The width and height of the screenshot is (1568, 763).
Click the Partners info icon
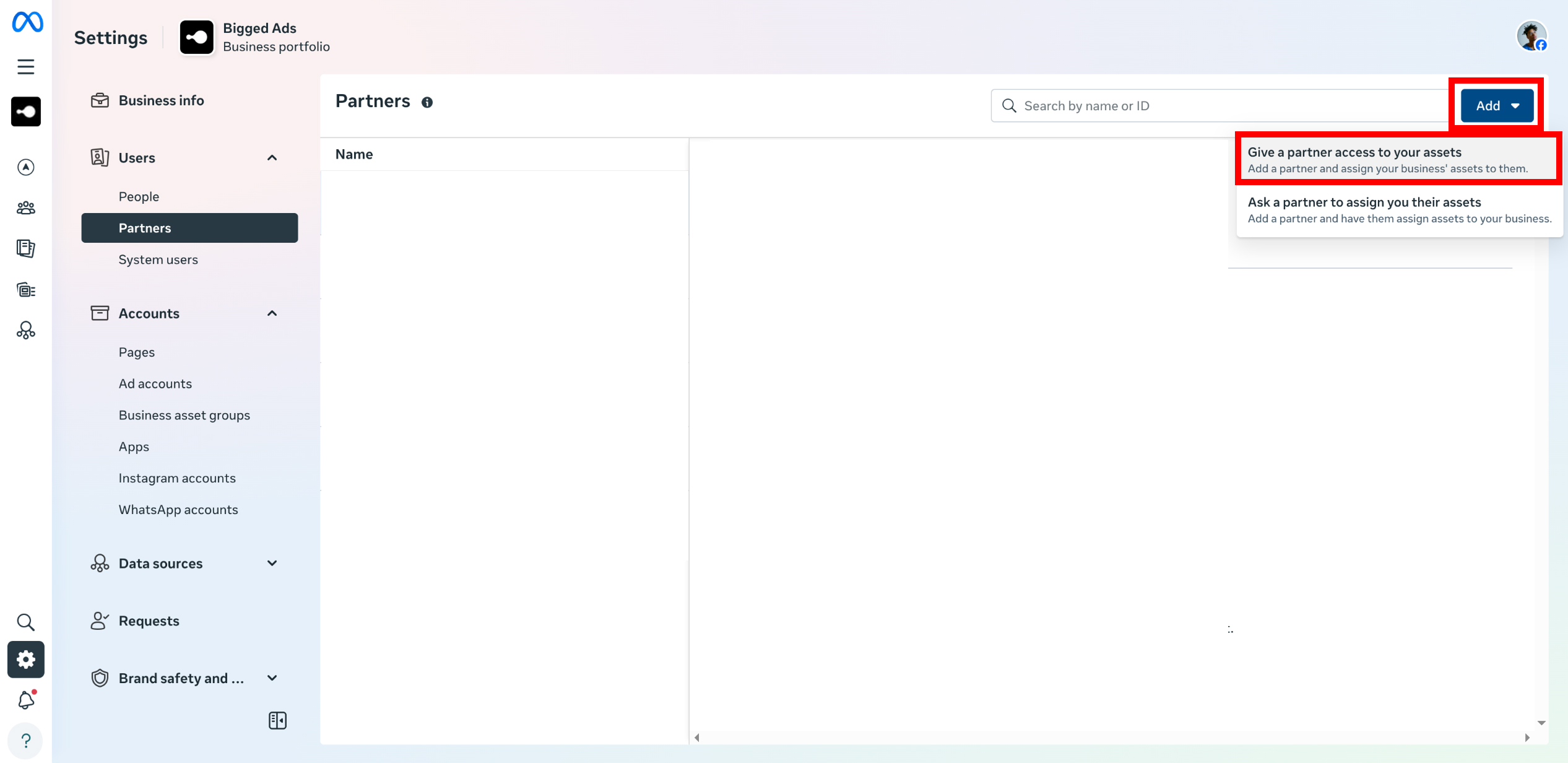click(x=427, y=103)
